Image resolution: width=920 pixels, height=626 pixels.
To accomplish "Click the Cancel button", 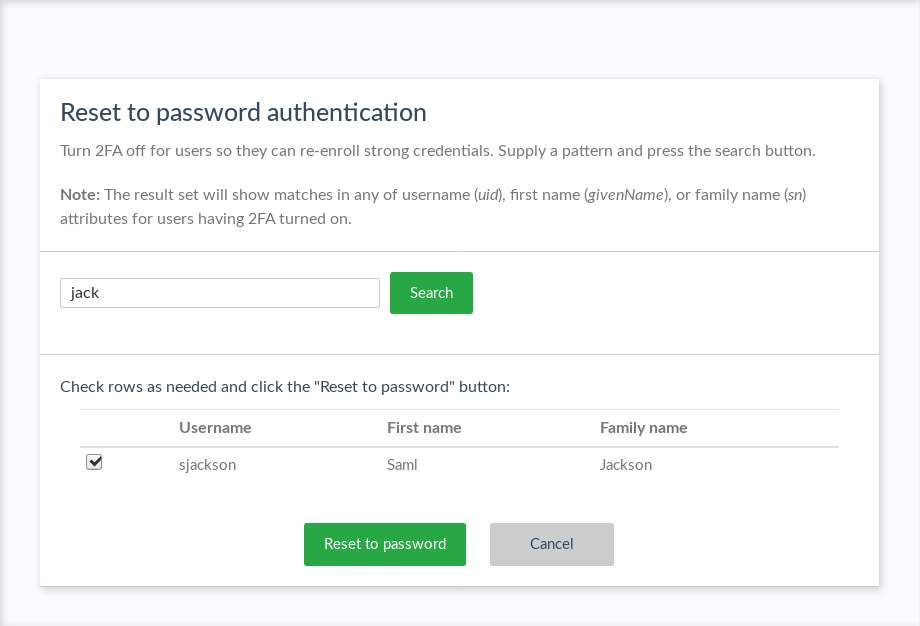I will coord(551,544).
